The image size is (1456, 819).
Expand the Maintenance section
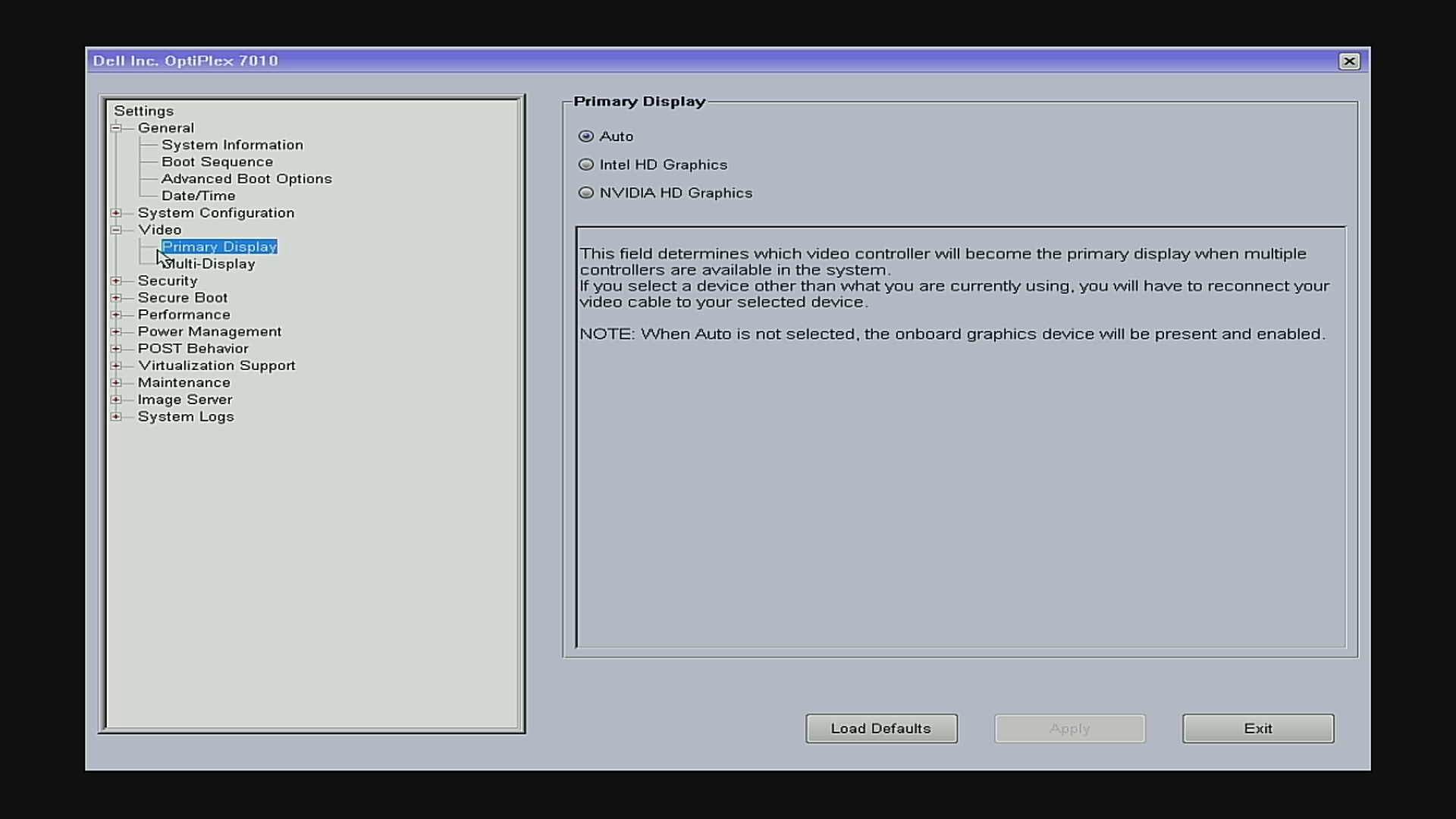pyautogui.click(x=116, y=383)
